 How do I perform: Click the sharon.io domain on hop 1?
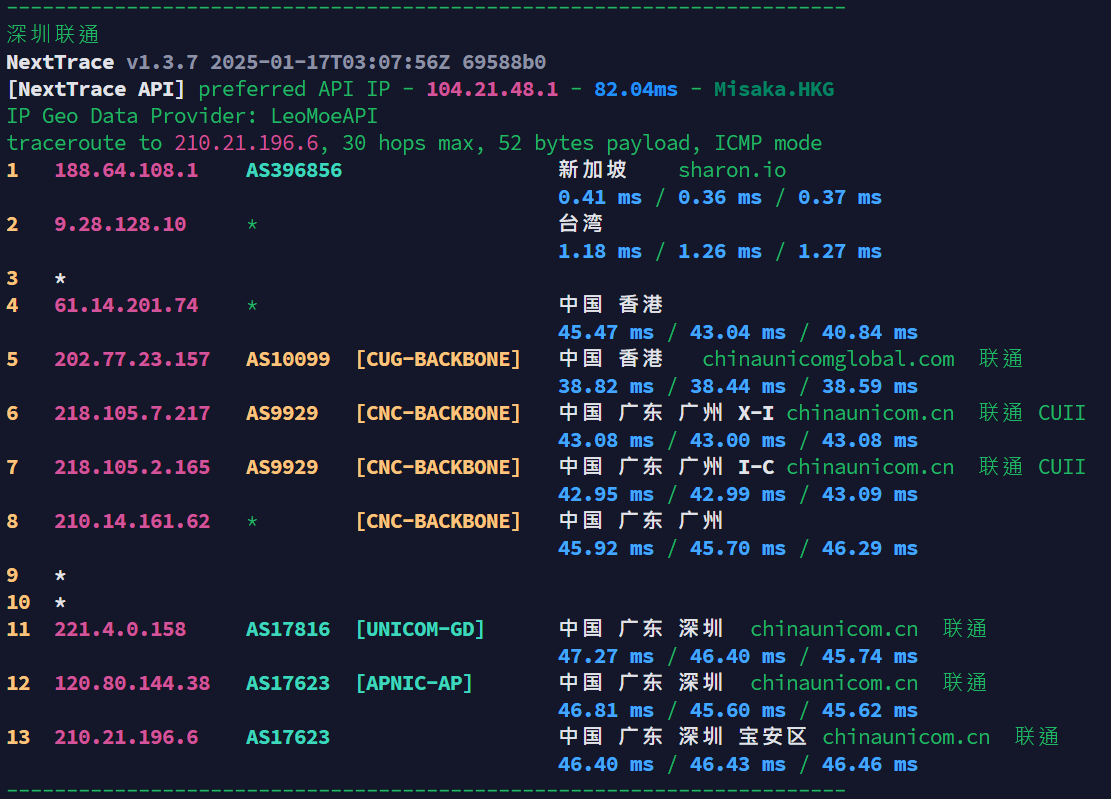point(733,170)
